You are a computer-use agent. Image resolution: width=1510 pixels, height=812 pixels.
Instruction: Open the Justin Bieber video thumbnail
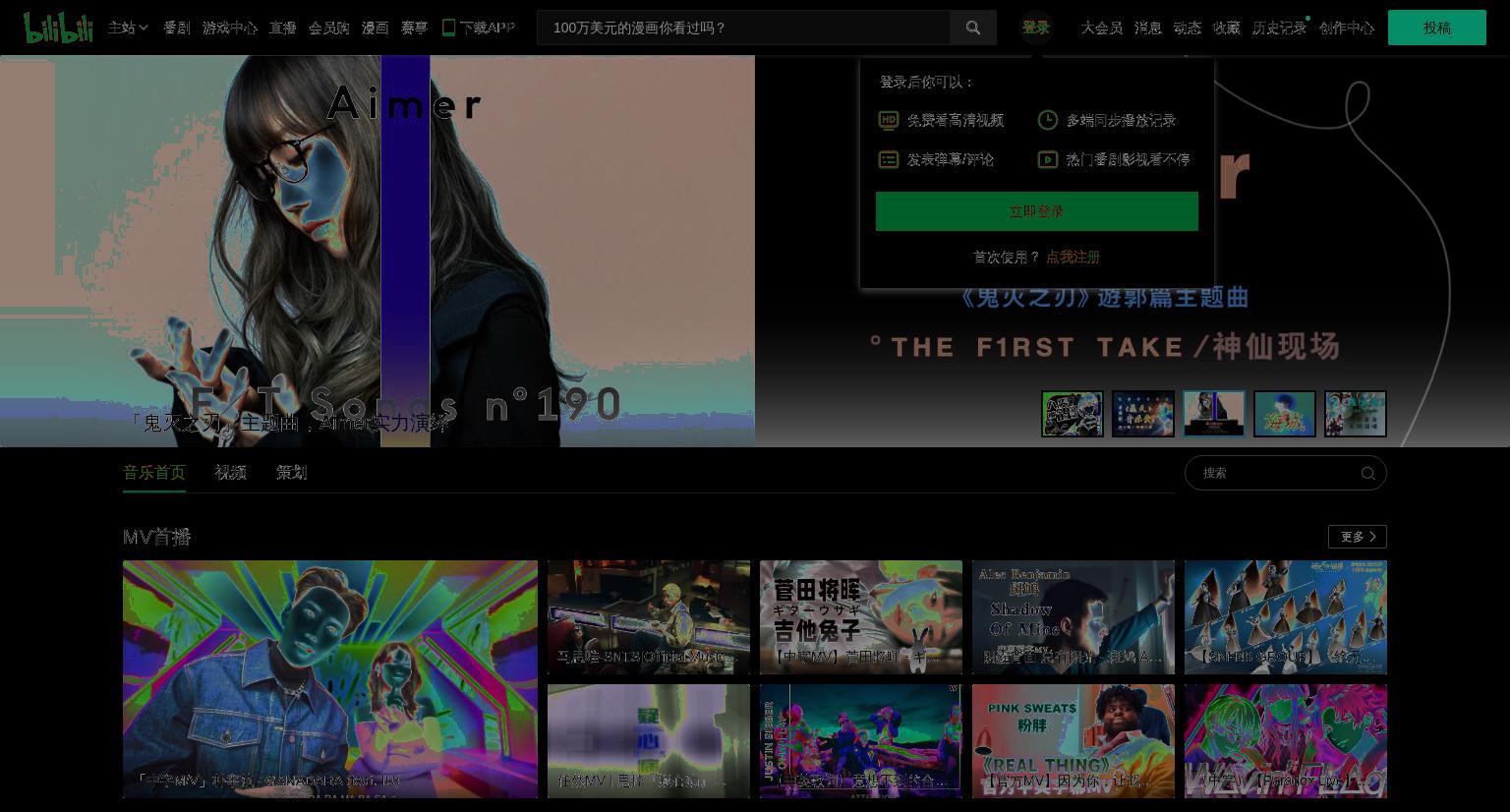click(861, 741)
